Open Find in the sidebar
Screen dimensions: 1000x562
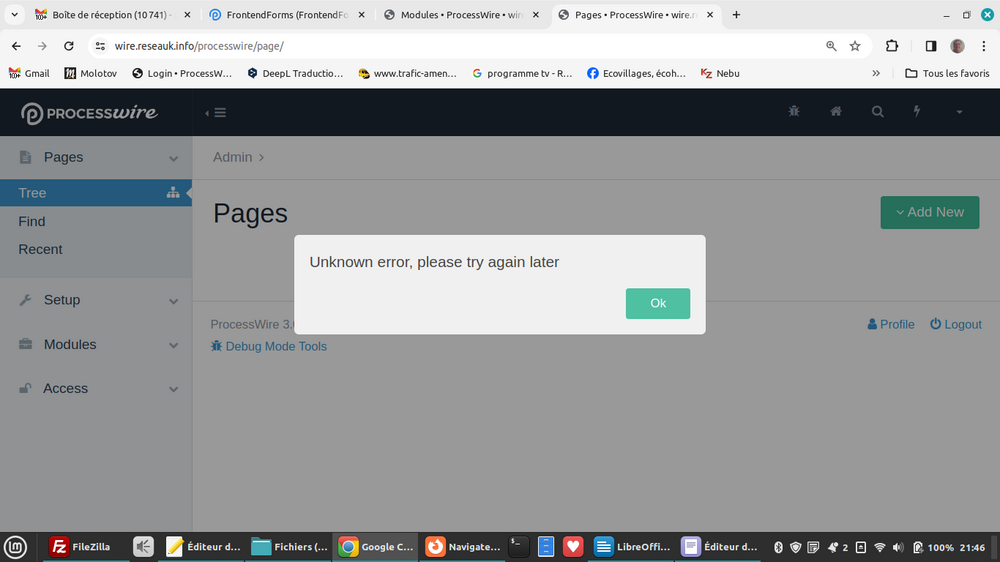(32, 221)
